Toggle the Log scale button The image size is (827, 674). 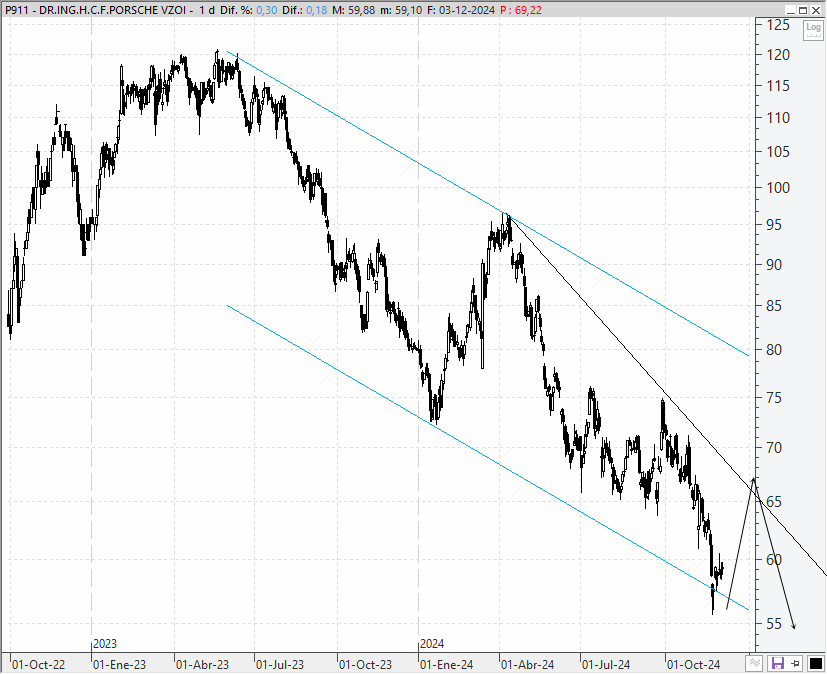tap(813, 30)
